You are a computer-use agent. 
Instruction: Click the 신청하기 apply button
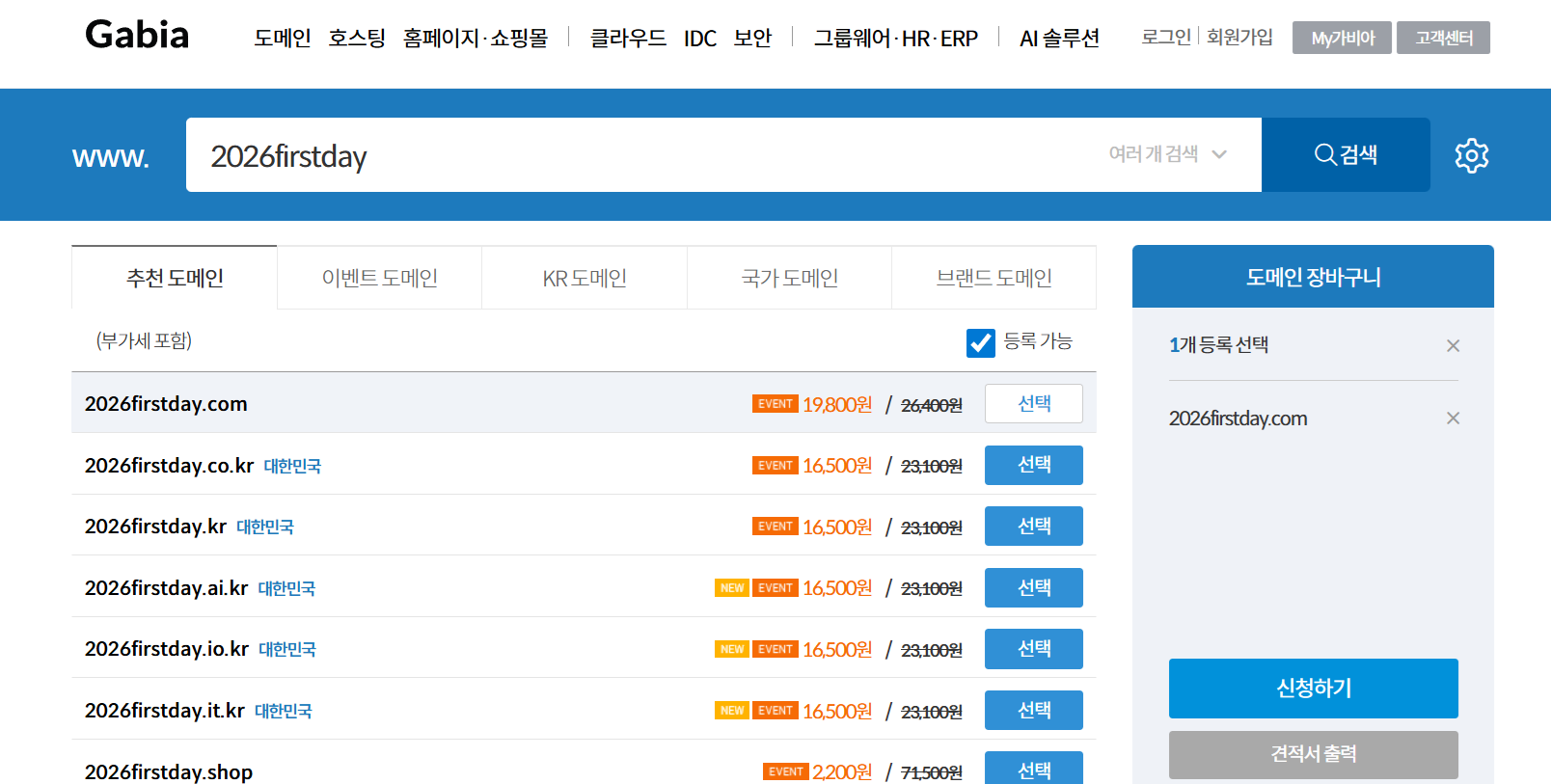click(x=1314, y=689)
